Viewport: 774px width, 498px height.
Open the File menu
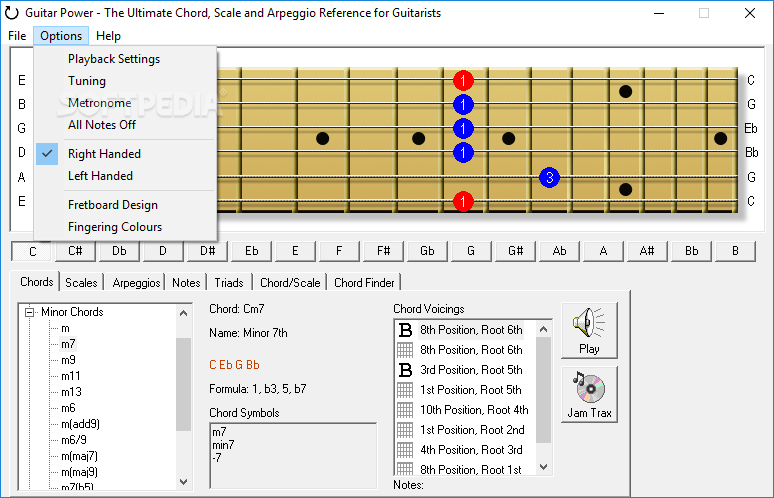pyautogui.click(x=17, y=36)
